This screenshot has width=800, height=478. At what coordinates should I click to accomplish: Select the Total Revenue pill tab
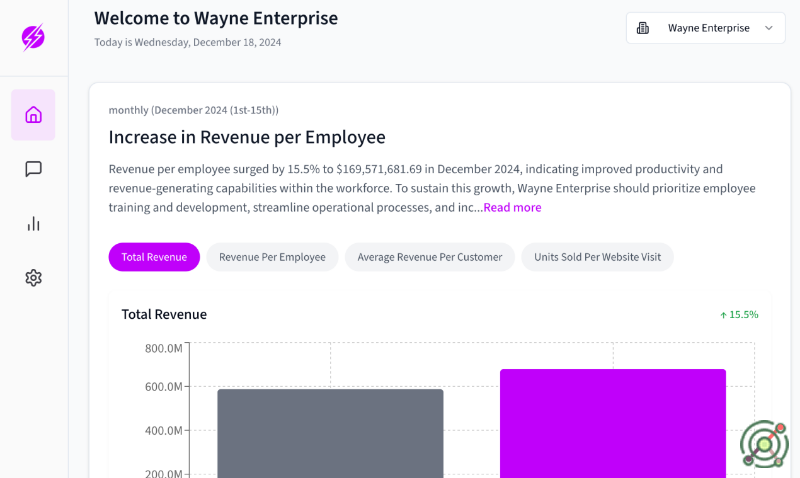(154, 257)
